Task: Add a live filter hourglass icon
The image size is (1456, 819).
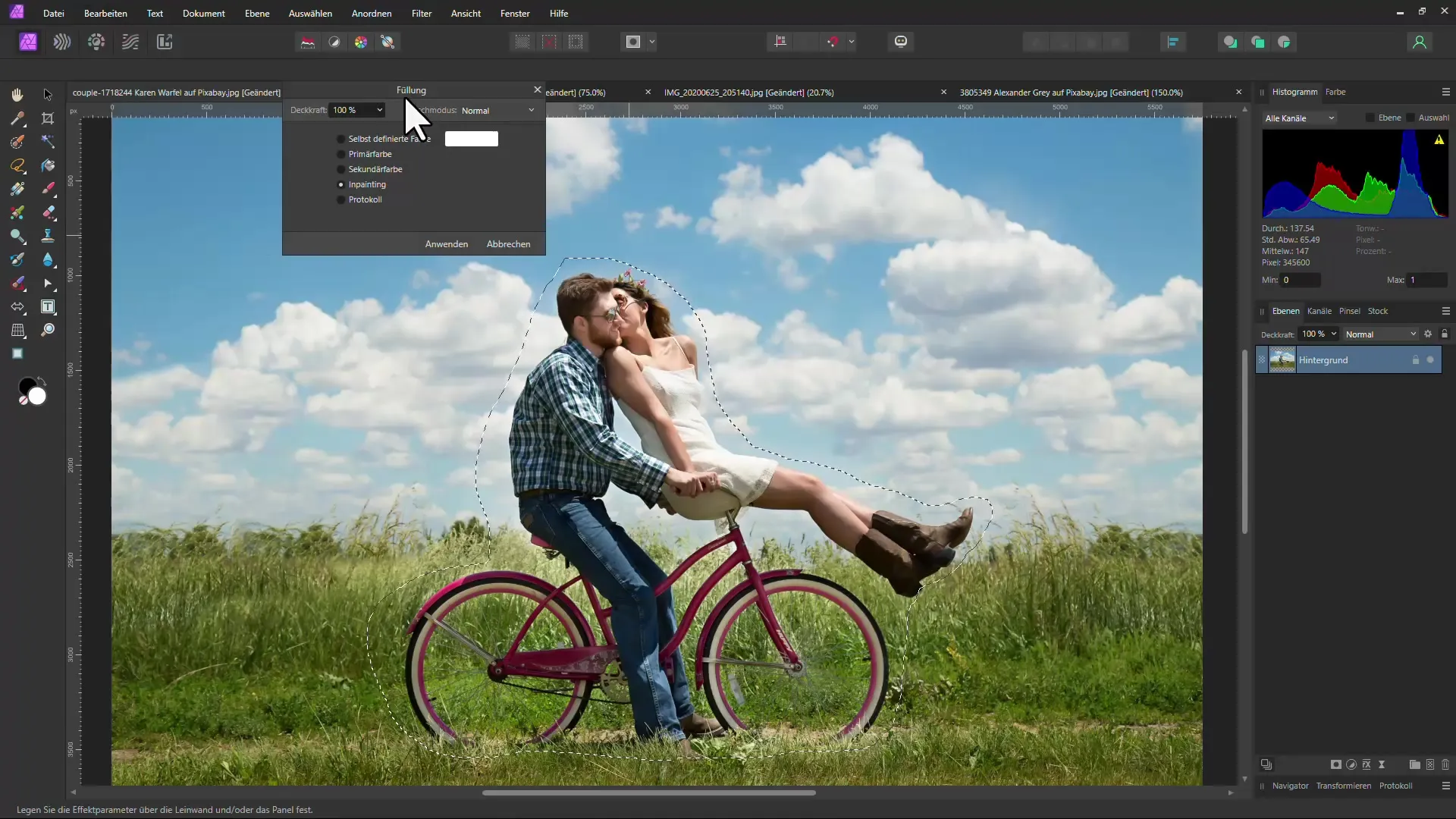Action: coord(1382,764)
